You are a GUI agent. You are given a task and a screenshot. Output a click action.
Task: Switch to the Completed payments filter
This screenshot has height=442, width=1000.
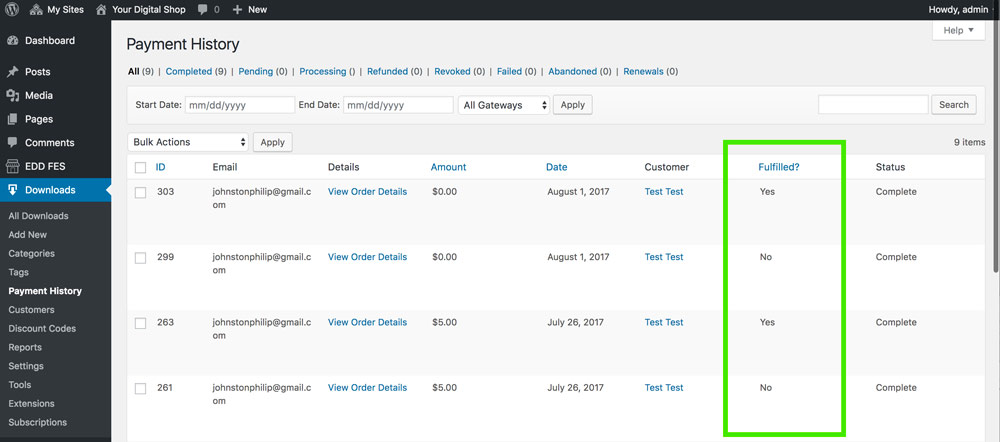(188, 72)
